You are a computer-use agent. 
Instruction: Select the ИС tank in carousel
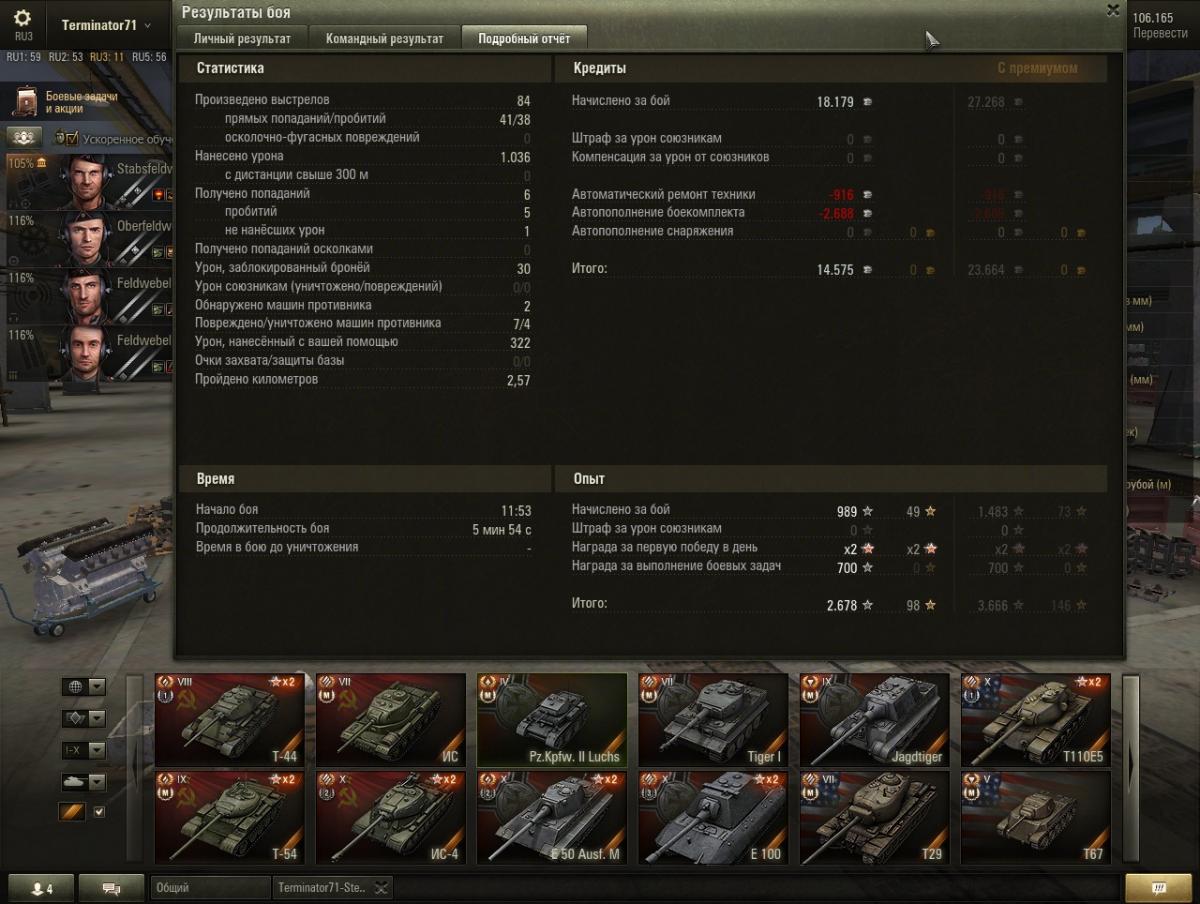coord(391,720)
